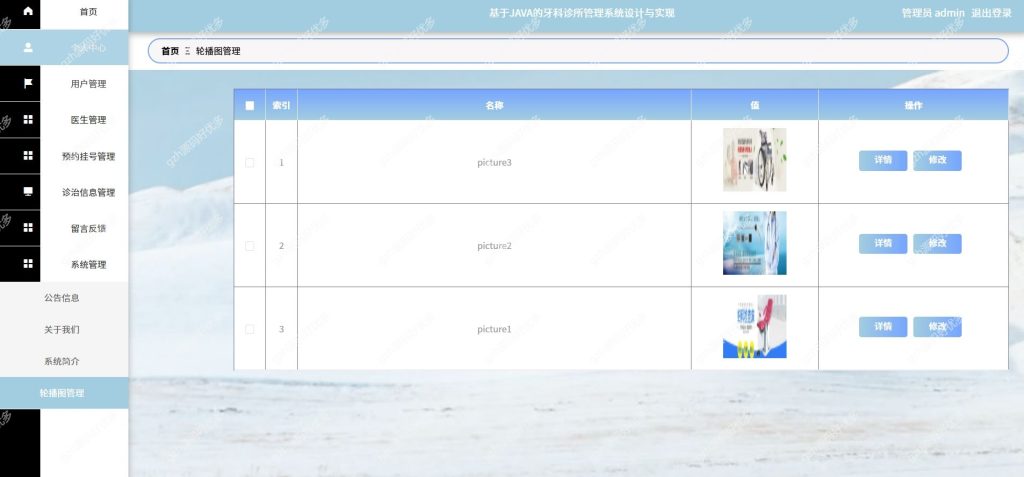Viewport: 1024px width, 477px height.
Task: Click the 值 column header
Action: coord(755,105)
